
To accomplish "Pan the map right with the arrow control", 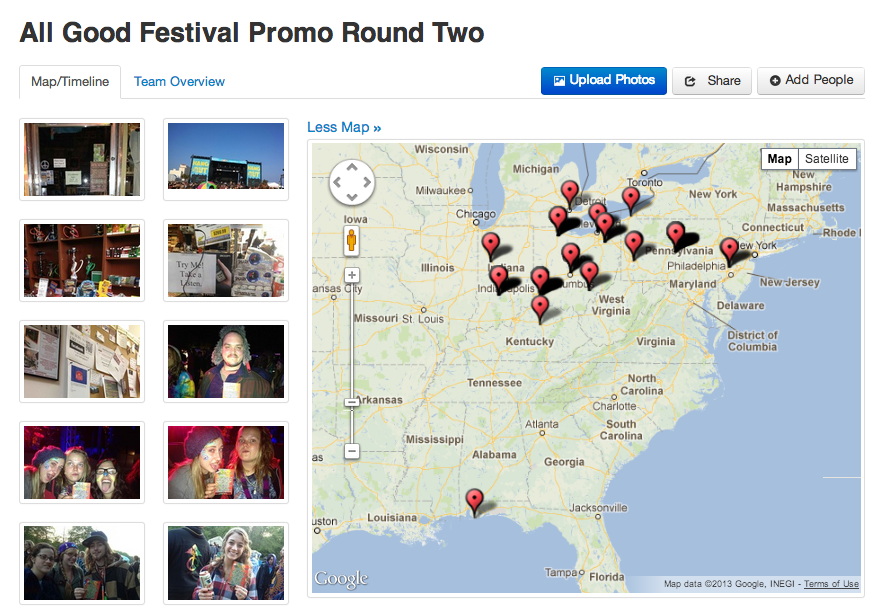I will pos(367,182).
